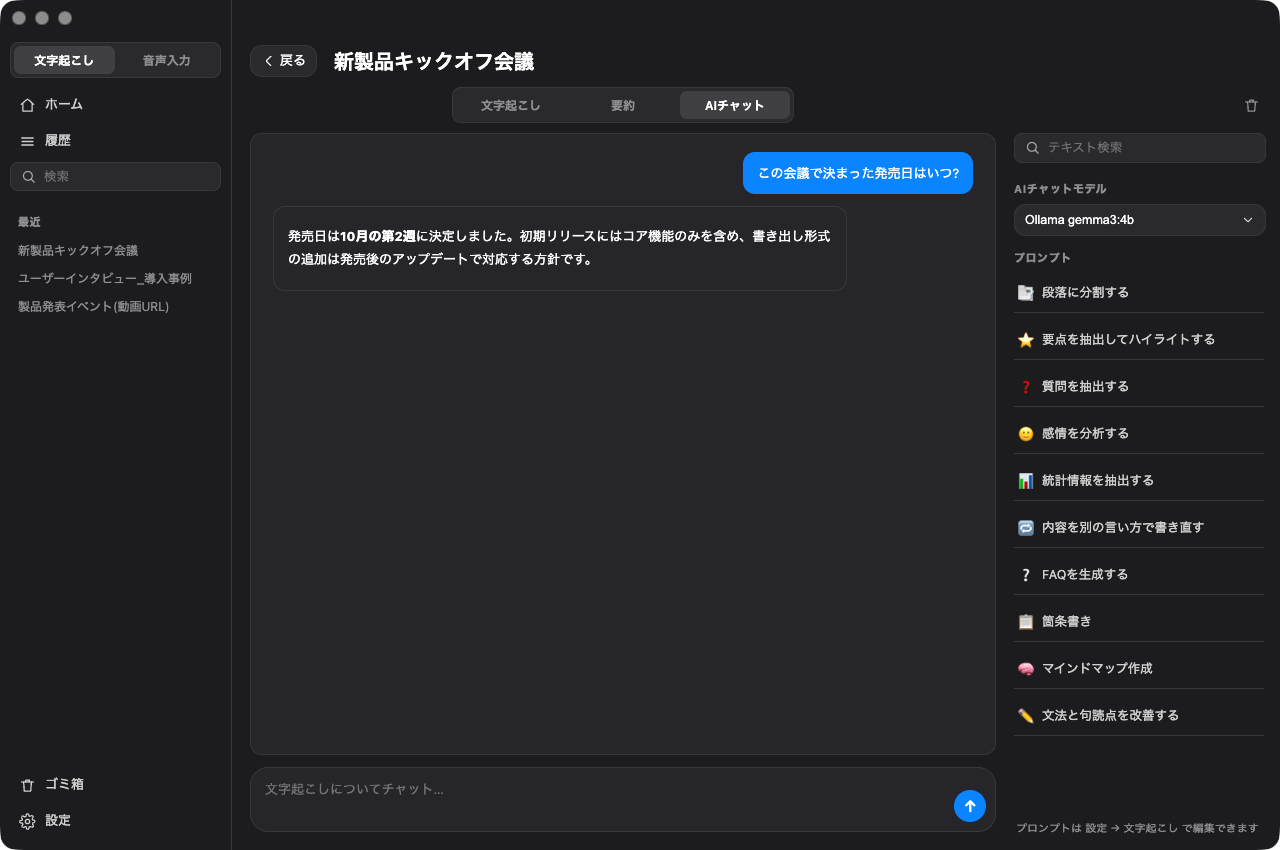Image resolution: width=1280 pixels, height=850 pixels.
Task: Click the red question mark icon
Action: click(x=1025, y=387)
